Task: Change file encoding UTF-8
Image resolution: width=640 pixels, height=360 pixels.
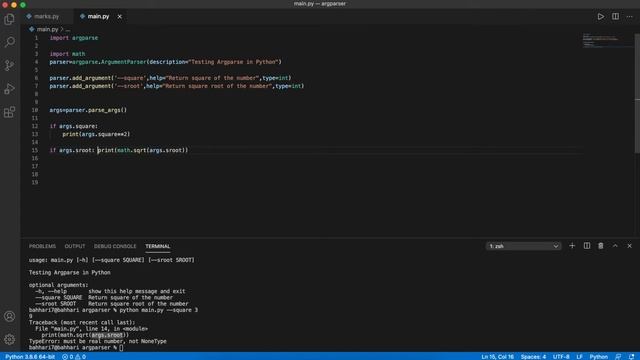Action: 561,356
